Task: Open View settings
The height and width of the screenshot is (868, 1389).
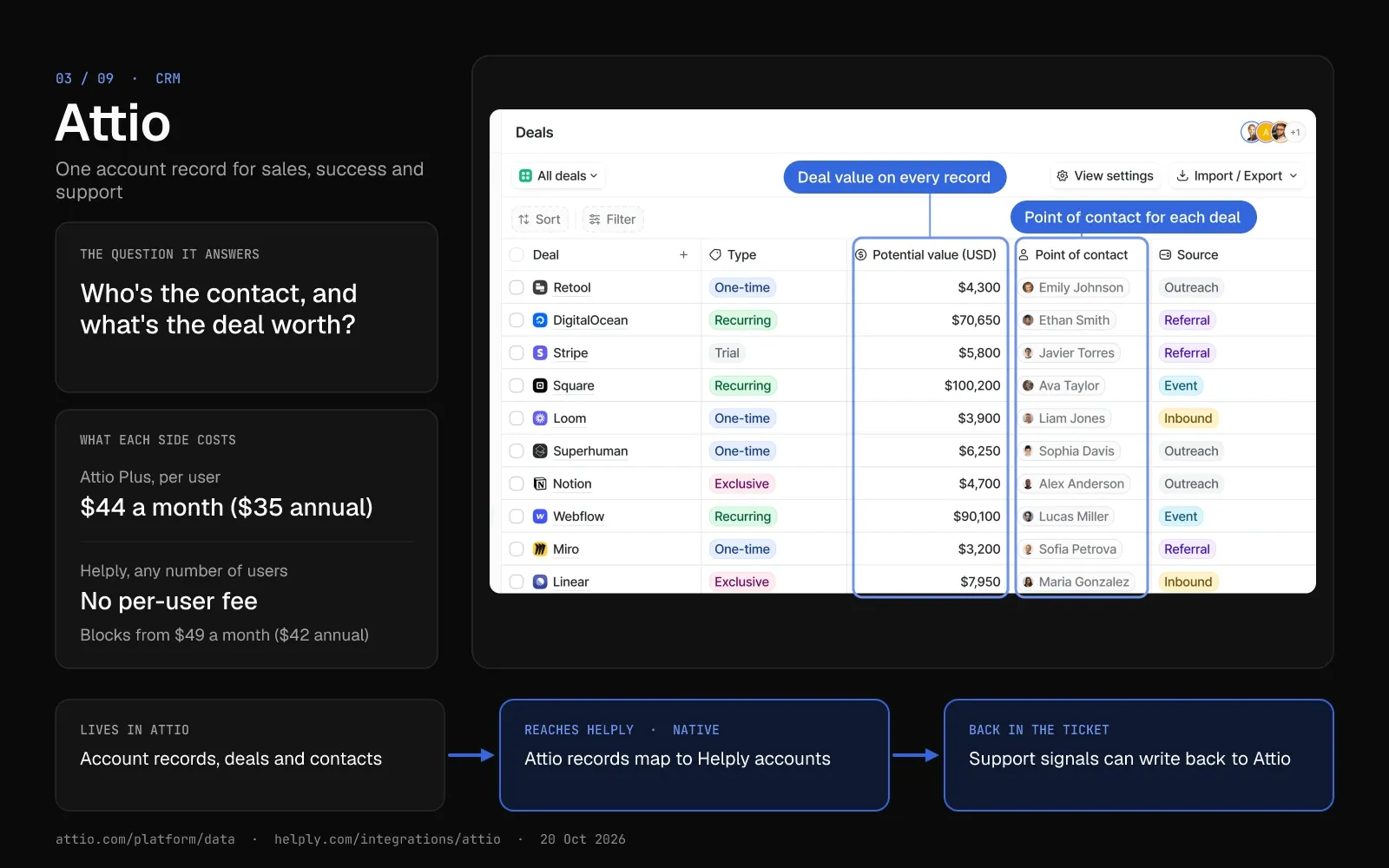Action: (x=1105, y=175)
